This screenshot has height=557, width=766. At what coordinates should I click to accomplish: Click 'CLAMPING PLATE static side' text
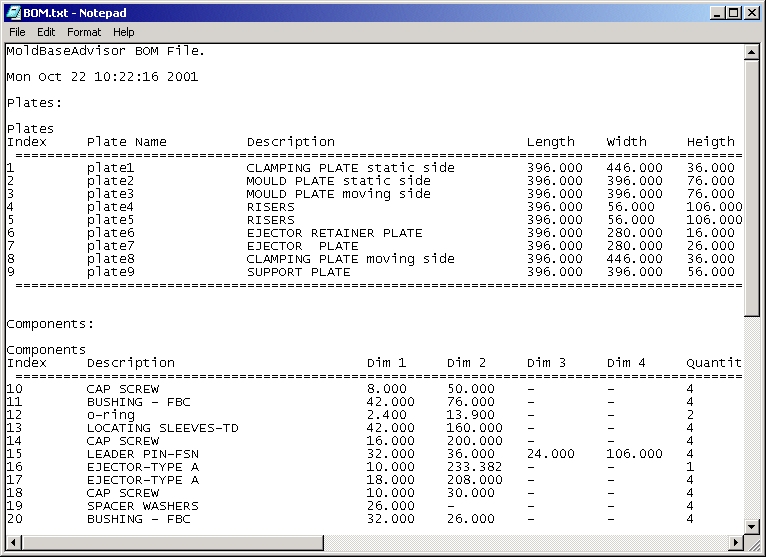pyautogui.click(x=350, y=168)
